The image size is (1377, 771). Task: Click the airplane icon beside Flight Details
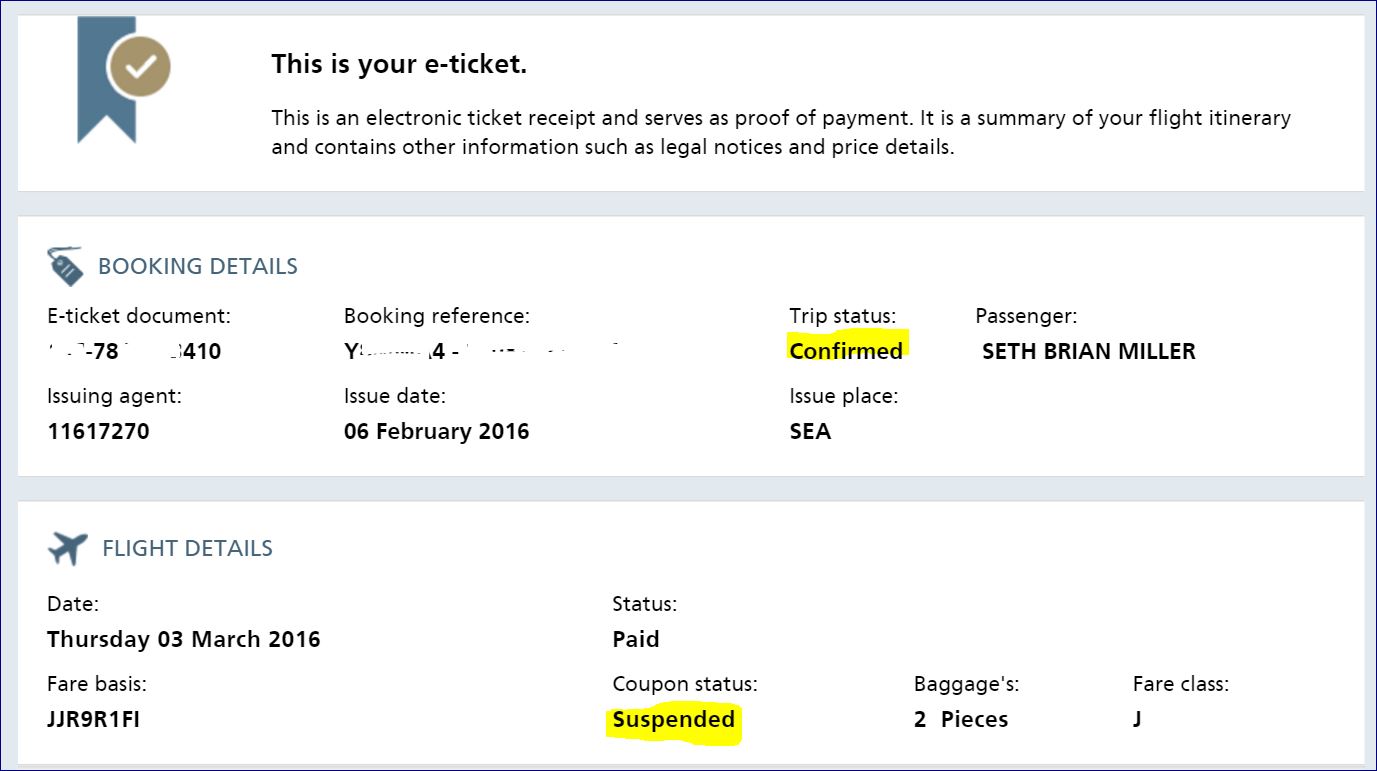67,548
